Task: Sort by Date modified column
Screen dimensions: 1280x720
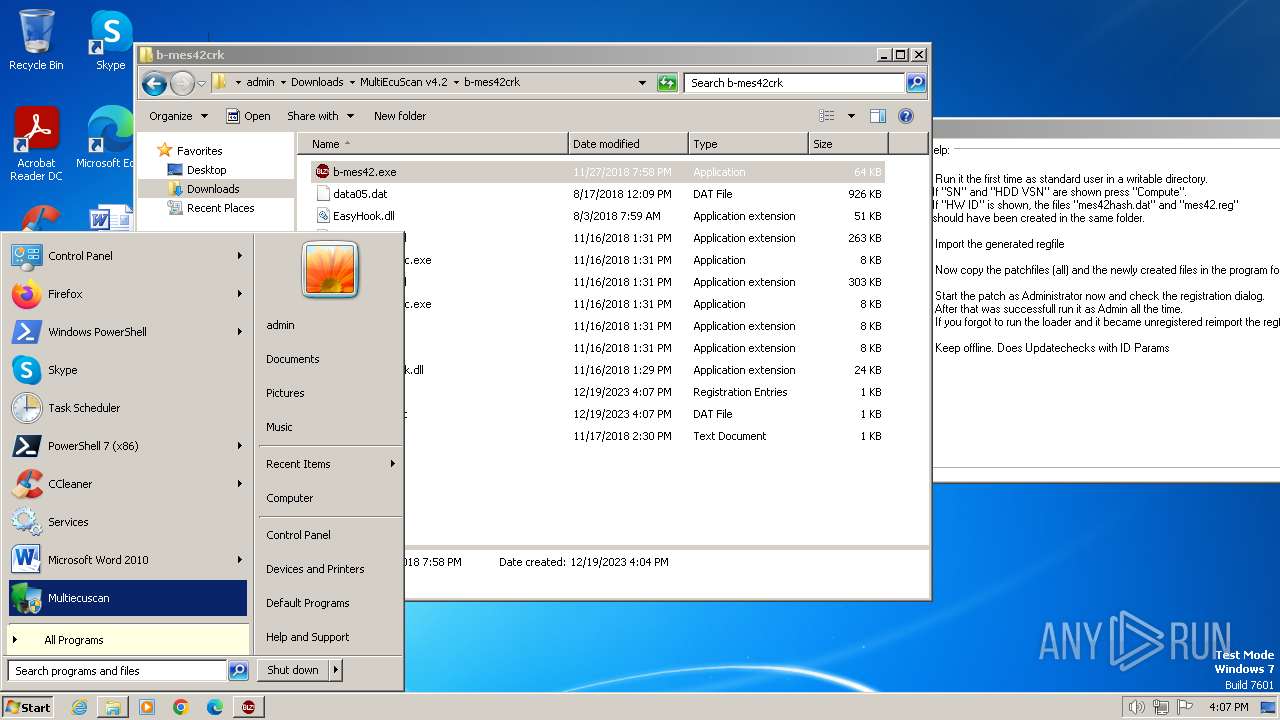Action: (x=628, y=144)
